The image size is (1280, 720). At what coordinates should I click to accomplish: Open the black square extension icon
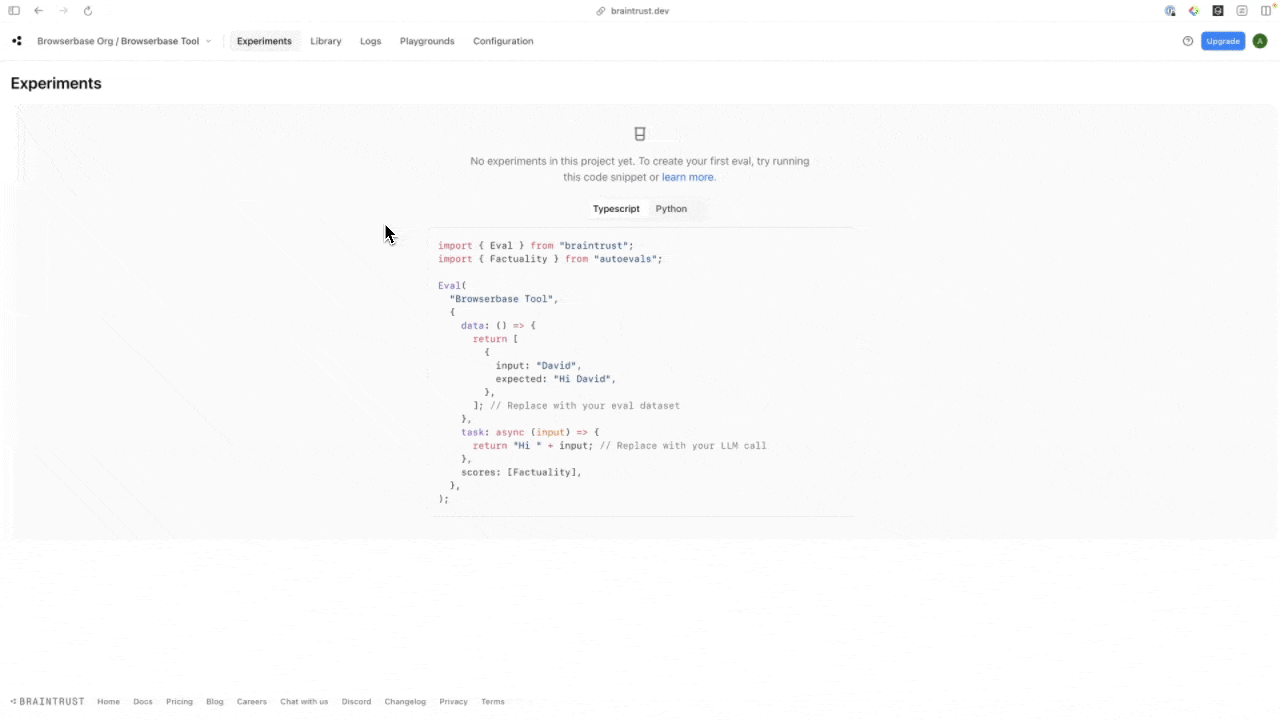(x=1218, y=11)
